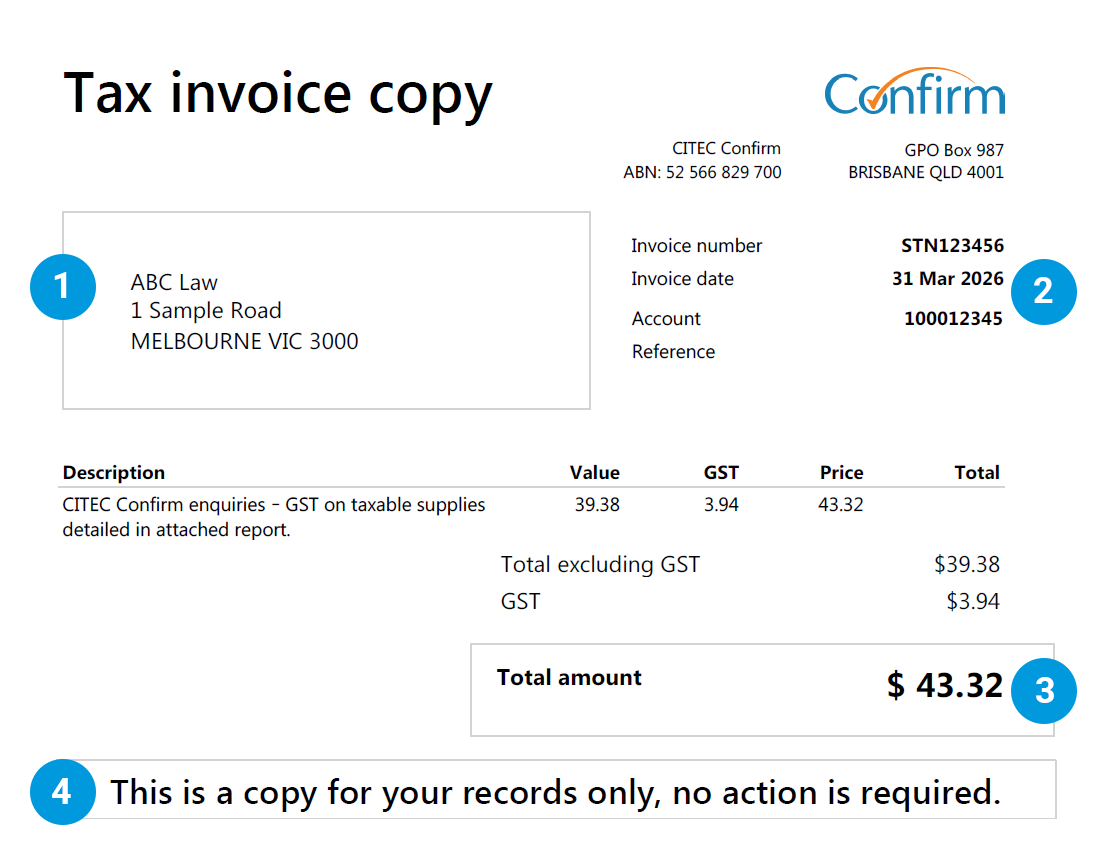Viewport: 1117px width, 849px height.
Task: Click the '1 Sample Road' address line
Action: (x=206, y=311)
